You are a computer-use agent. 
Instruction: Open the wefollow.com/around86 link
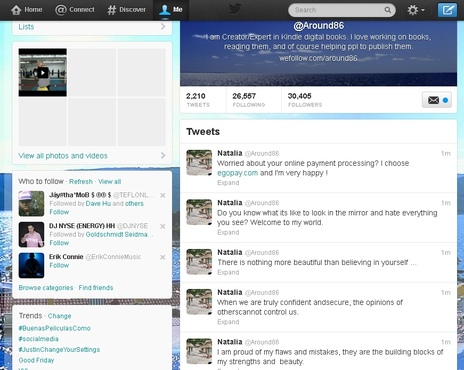pos(318,58)
